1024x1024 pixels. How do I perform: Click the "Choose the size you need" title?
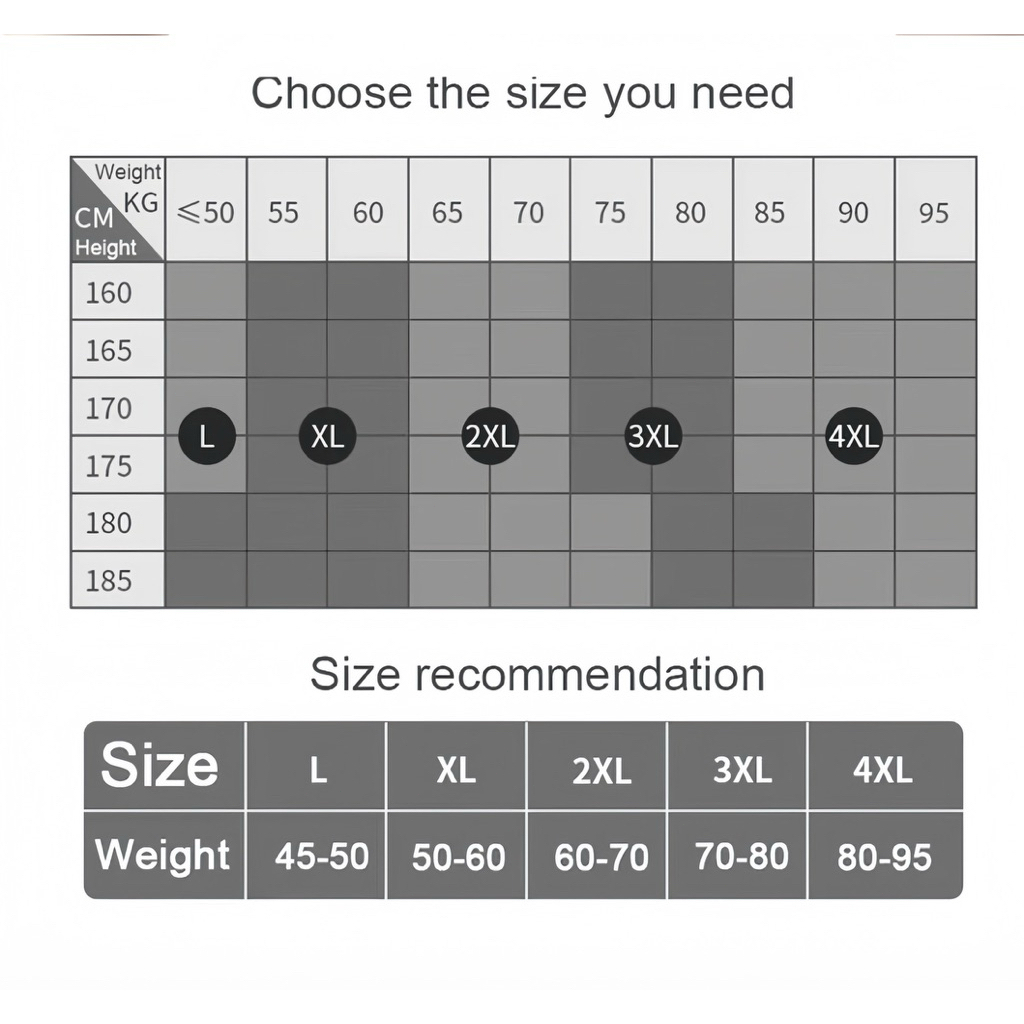tap(522, 93)
